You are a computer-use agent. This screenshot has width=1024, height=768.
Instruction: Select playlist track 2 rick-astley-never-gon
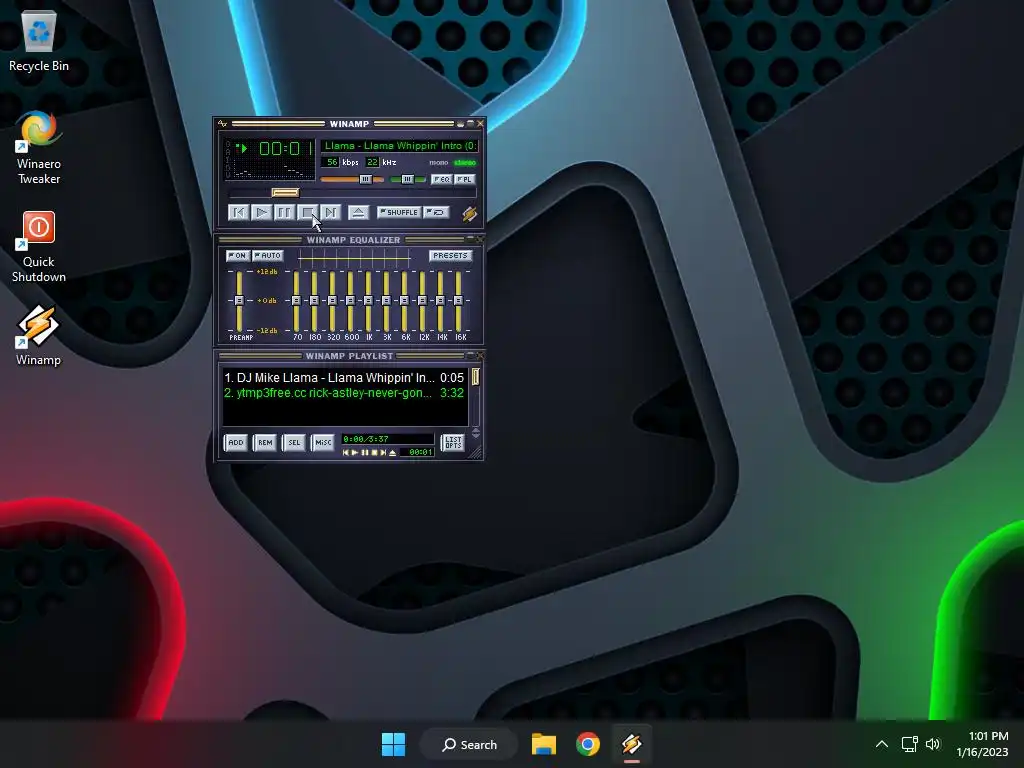(x=344, y=392)
